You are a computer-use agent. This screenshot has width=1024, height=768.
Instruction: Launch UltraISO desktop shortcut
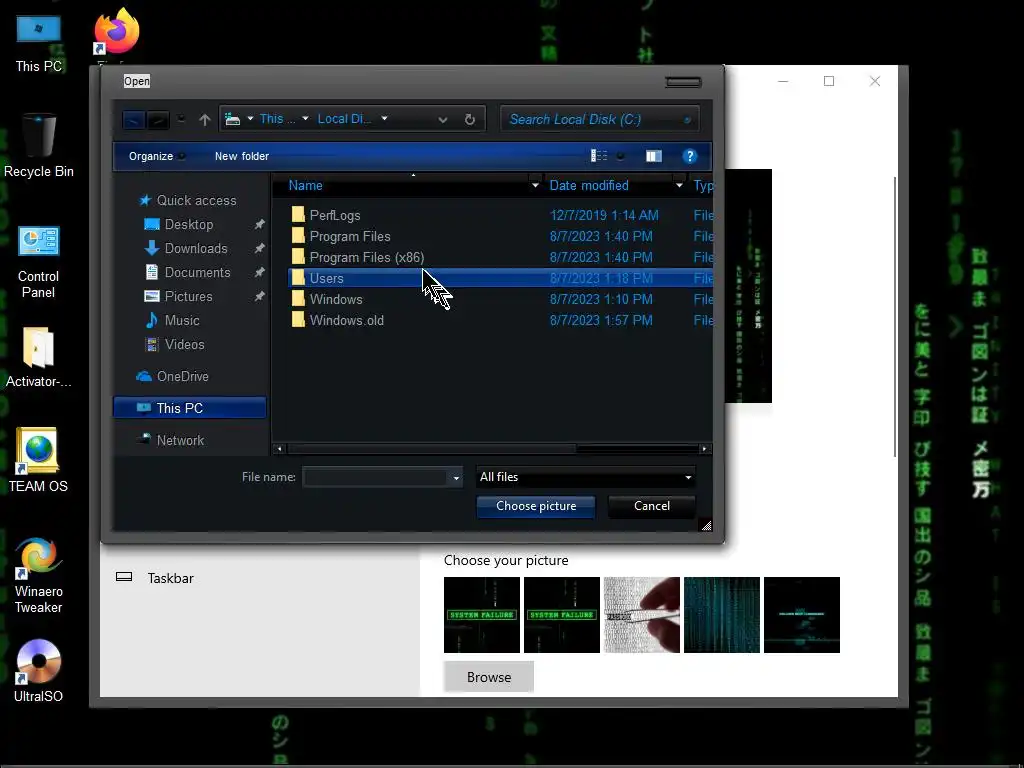[39, 671]
